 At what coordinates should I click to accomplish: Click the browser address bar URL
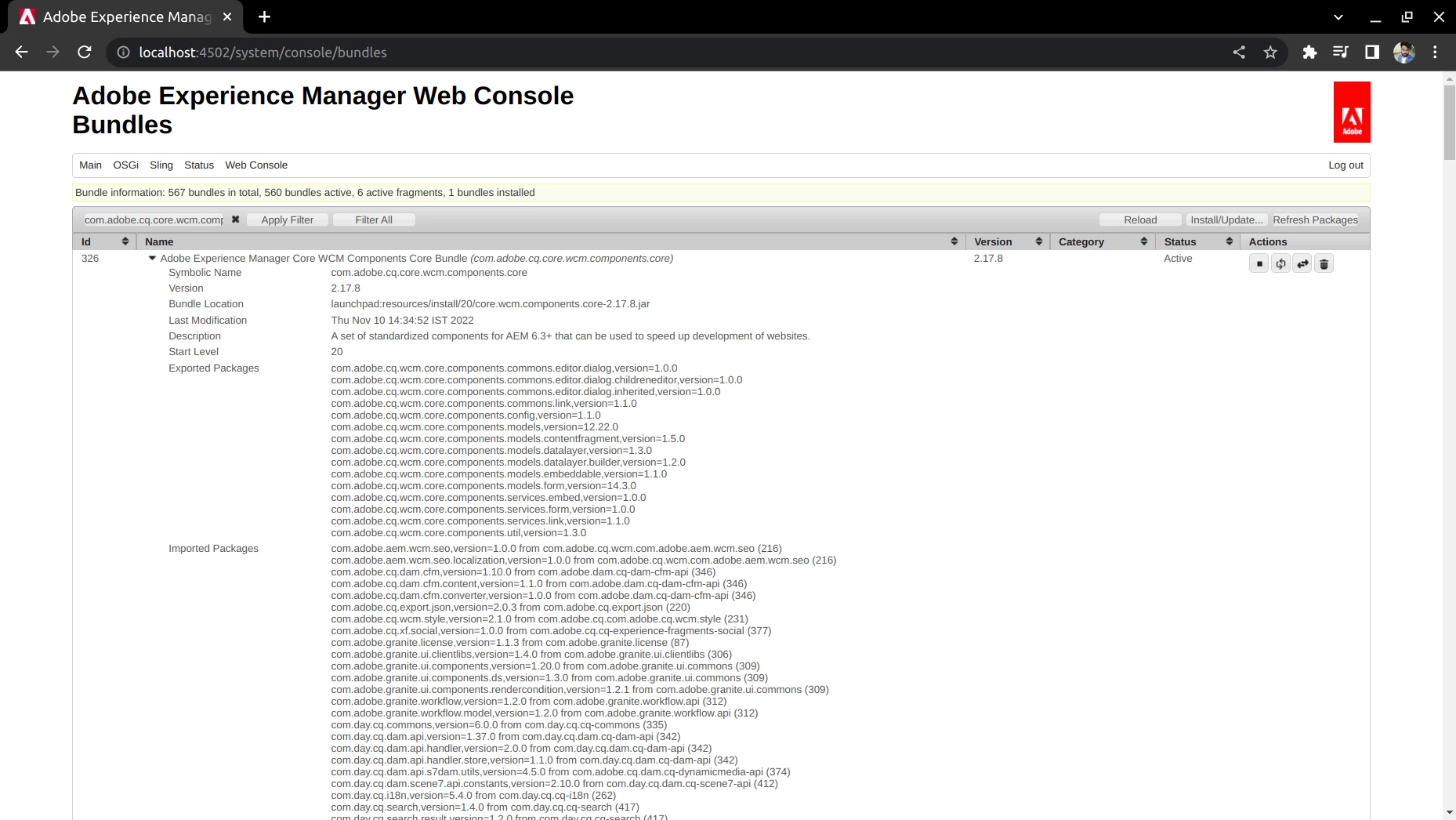click(263, 53)
